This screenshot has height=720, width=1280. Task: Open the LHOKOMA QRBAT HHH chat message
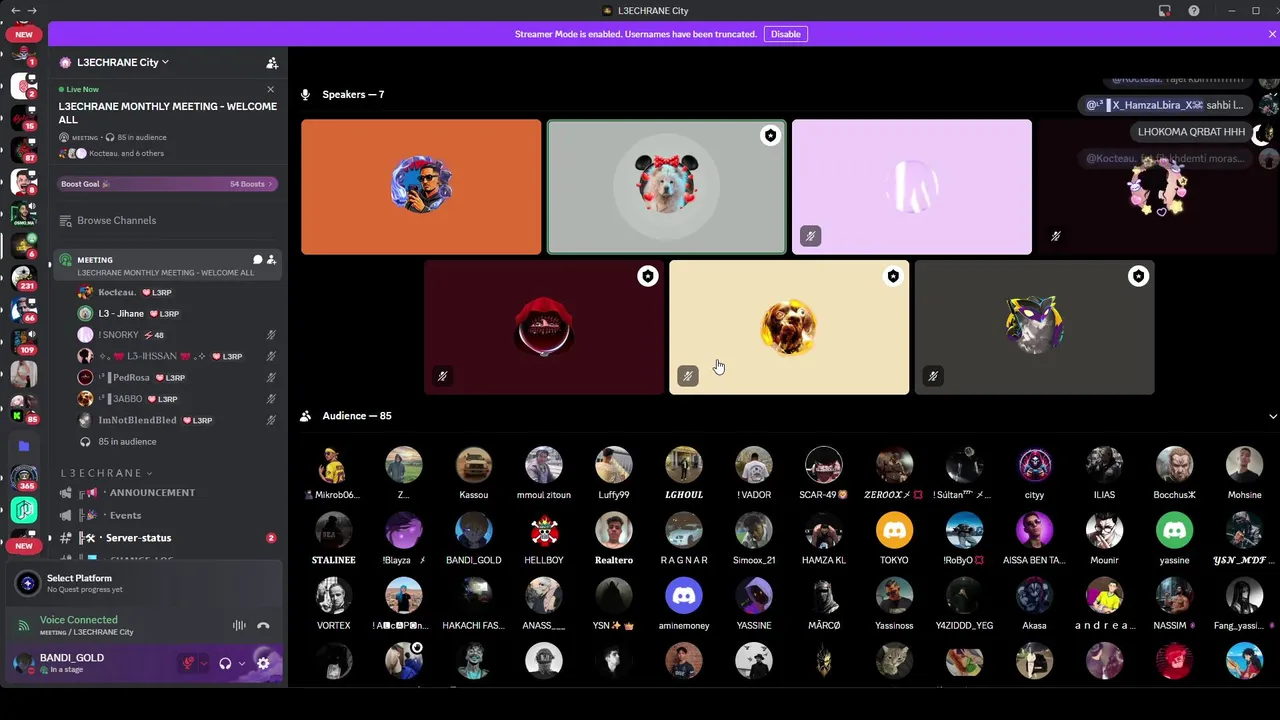(1190, 132)
